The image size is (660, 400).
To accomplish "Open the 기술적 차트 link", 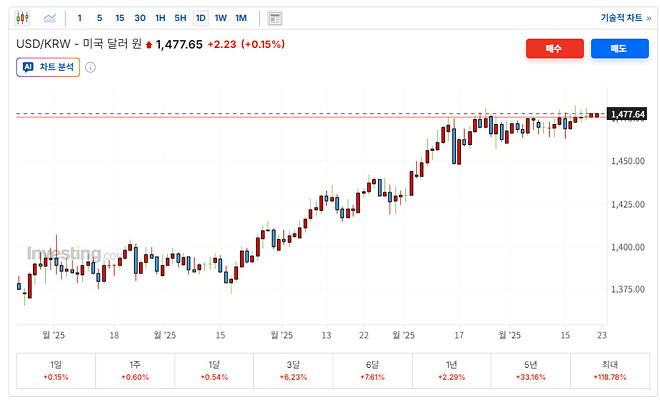I will pos(624,18).
